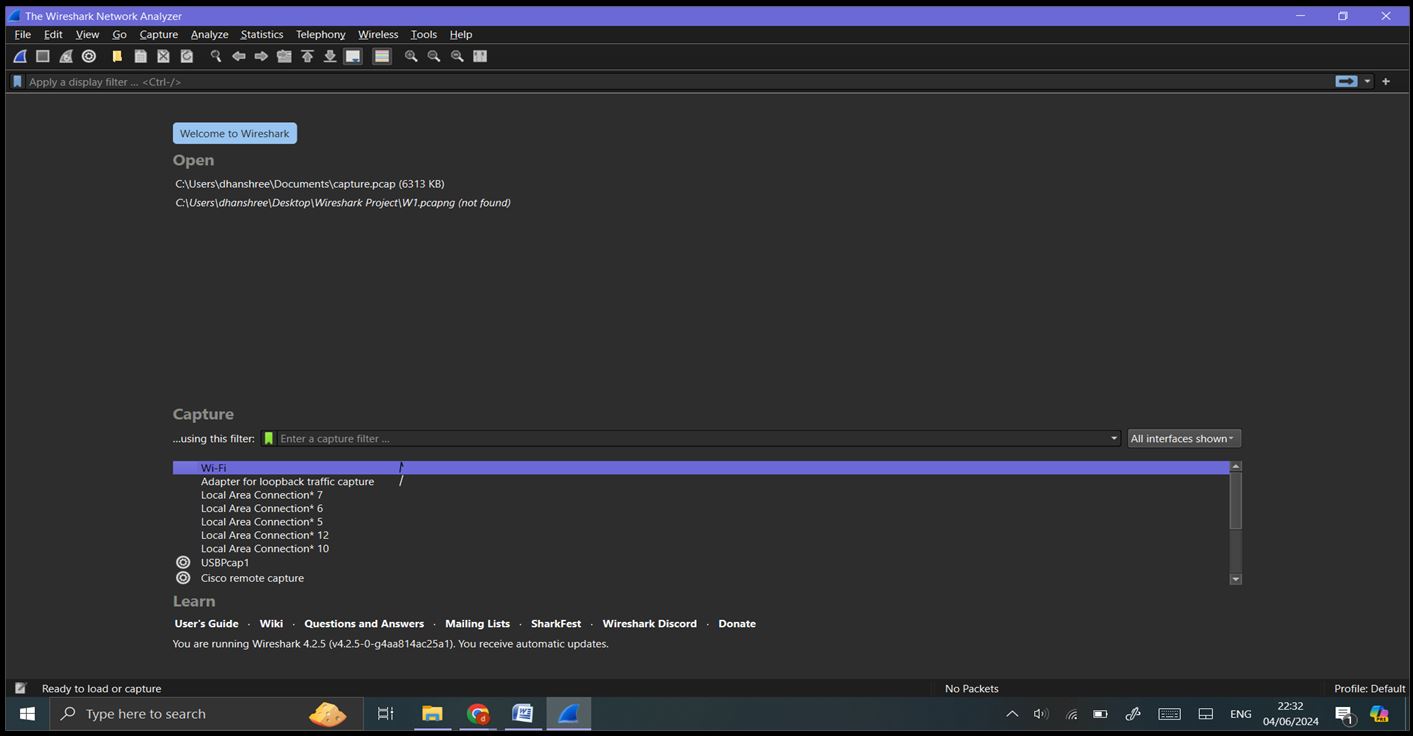Open the SharkFest link
The height and width of the screenshot is (736, 1413).
pos(555,623)
